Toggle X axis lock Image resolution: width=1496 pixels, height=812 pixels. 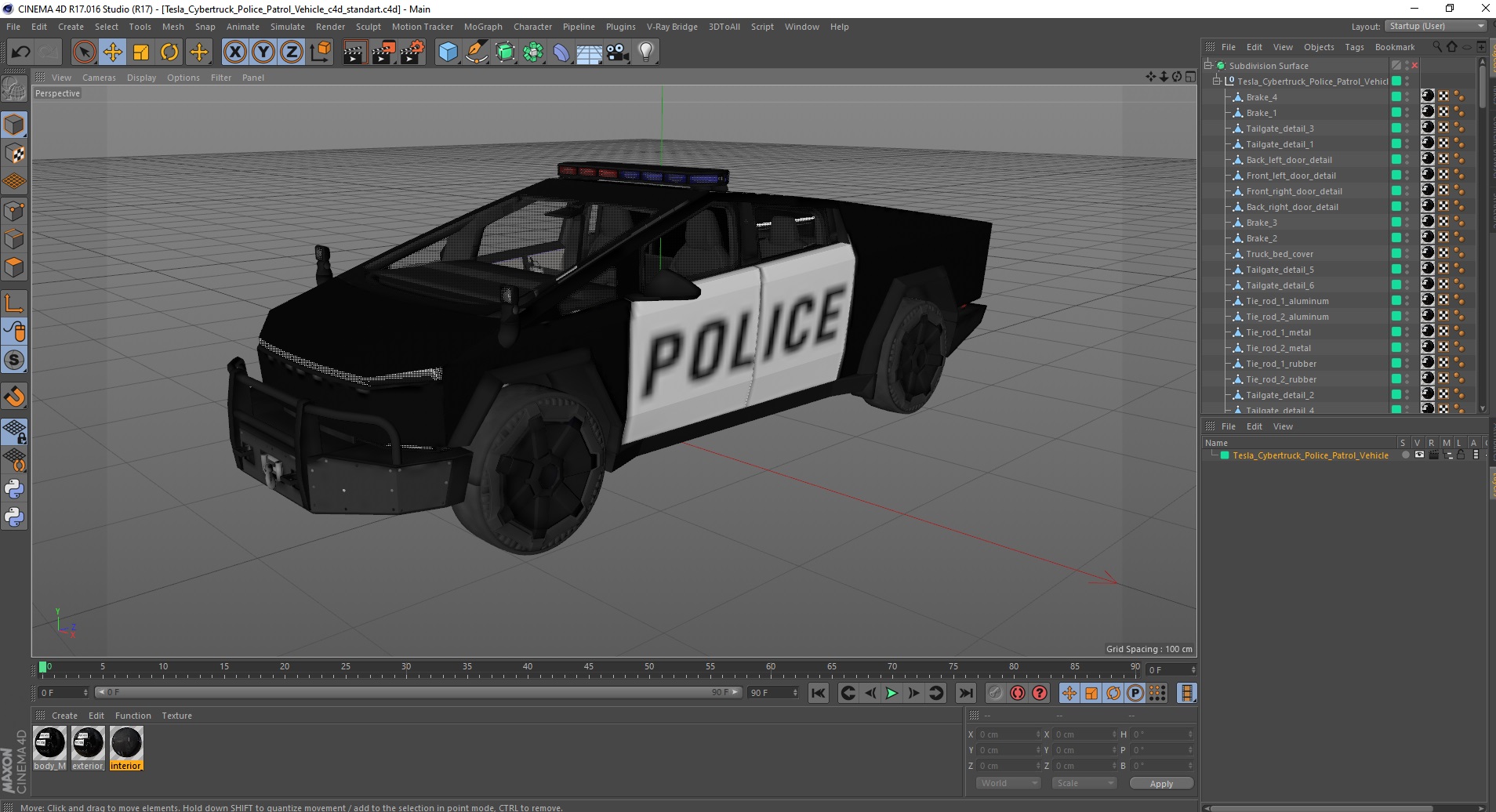pos(234,53)
